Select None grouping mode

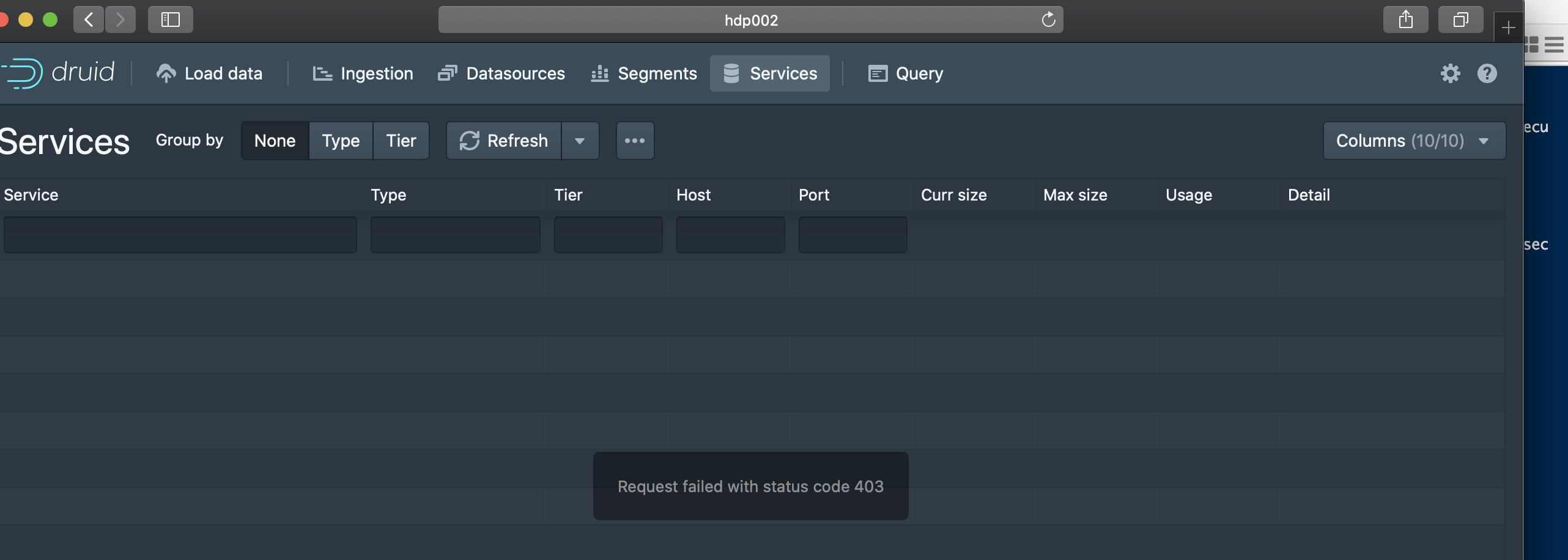pyautogui.click(x=274, y=140)
